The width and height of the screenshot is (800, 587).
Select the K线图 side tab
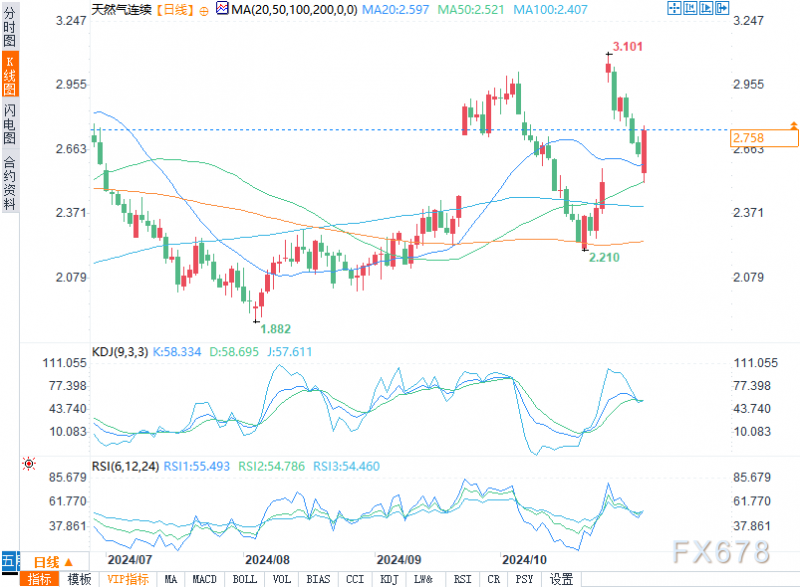coord(10,75)
